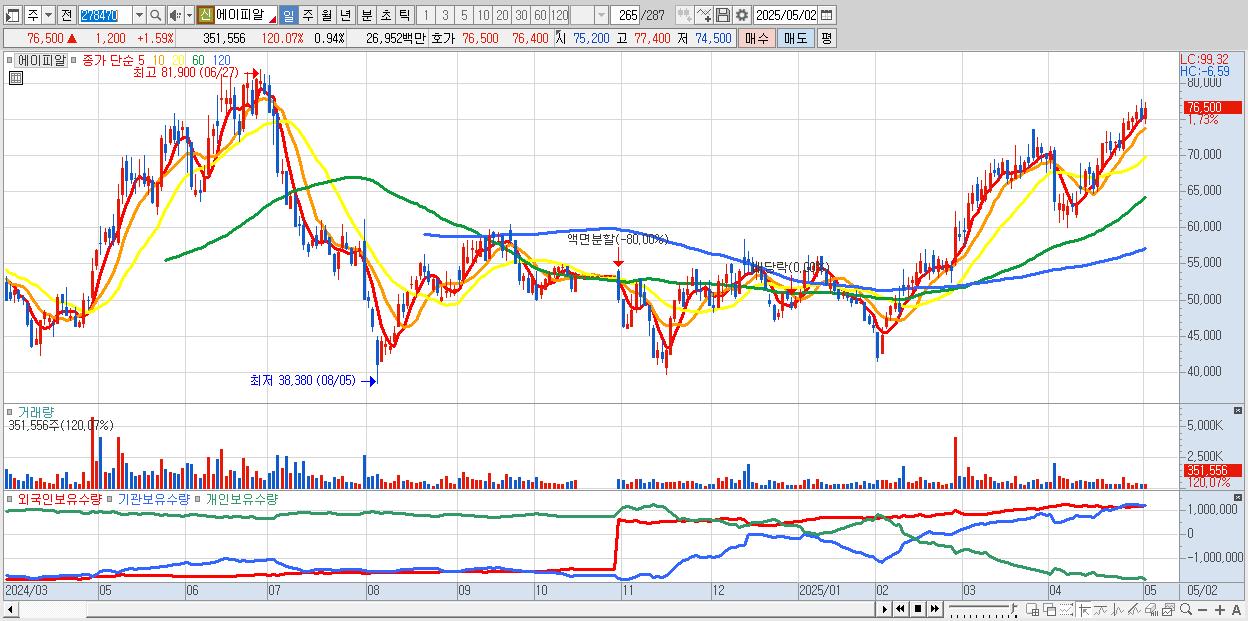Click the 거래량 volume legend label
Screen dimensions: 1248x621
coord(36,411)
